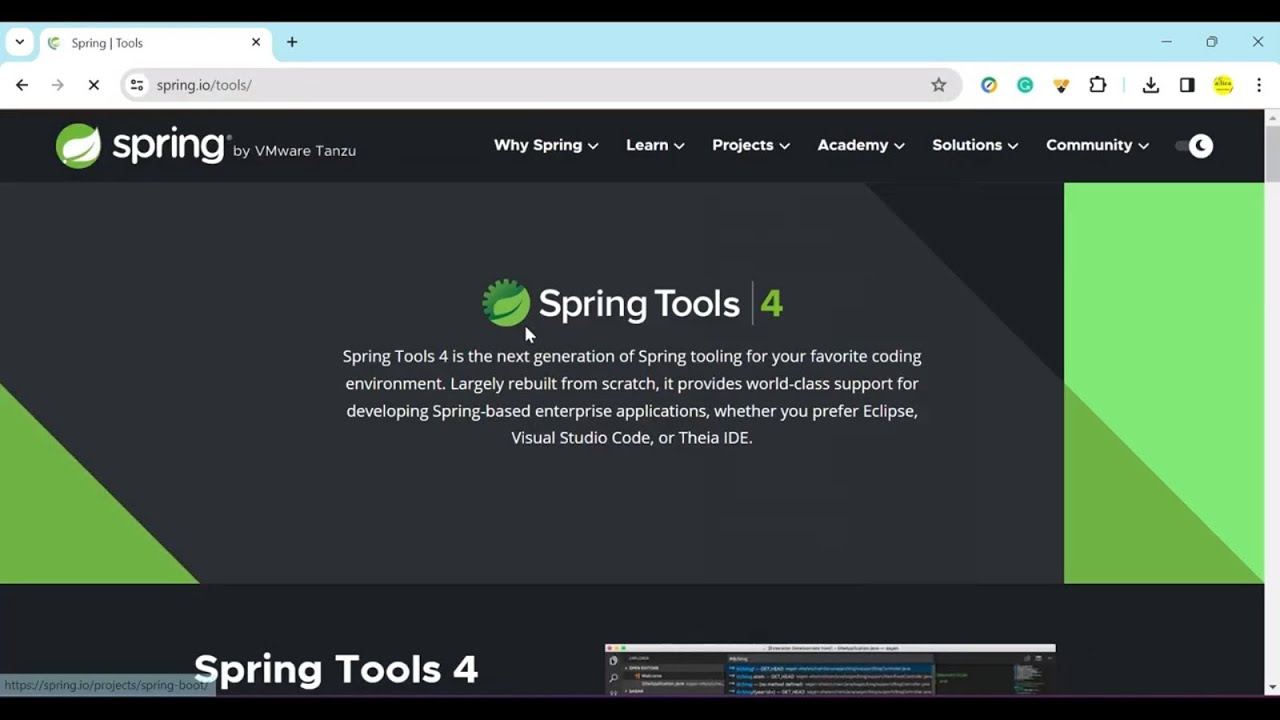Go back using browser back arrow

coord(22,85)
